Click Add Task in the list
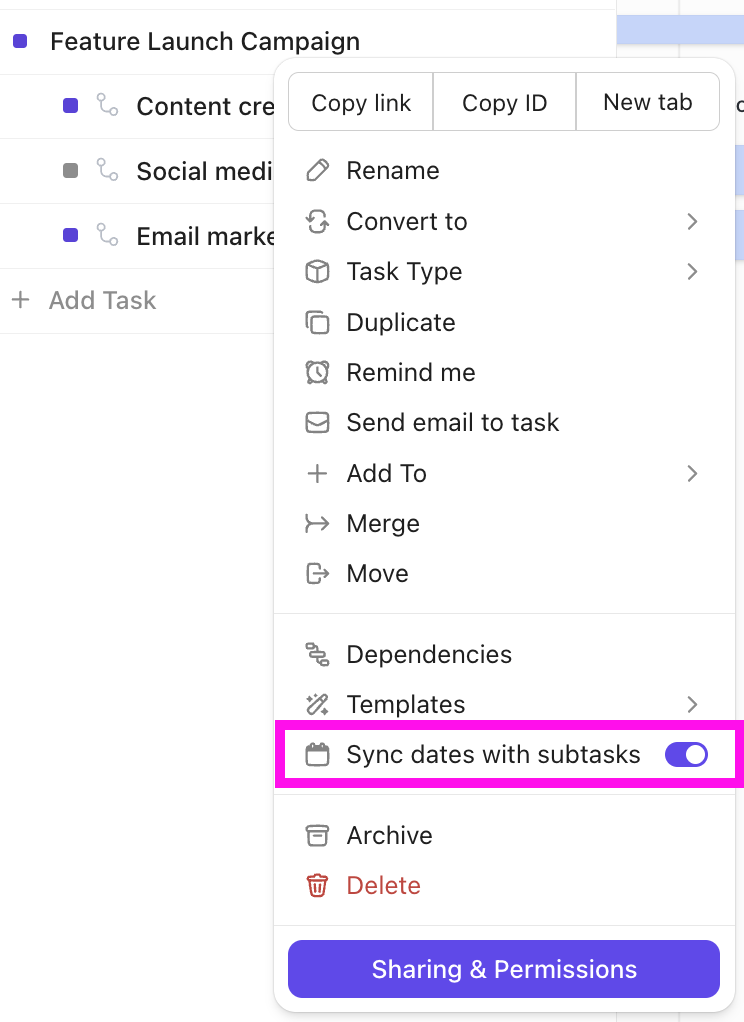The width and height of the screenshot is (744, 1022). [x=102, y=300]
